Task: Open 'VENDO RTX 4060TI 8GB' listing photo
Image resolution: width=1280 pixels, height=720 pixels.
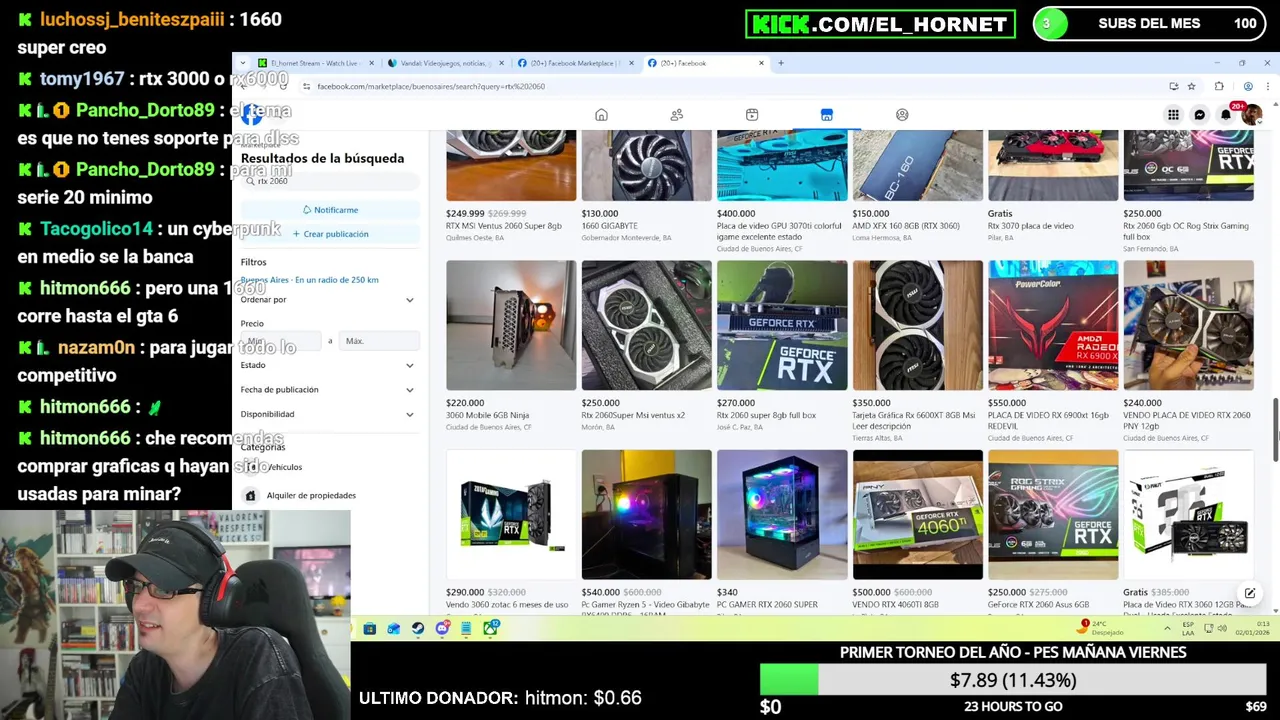Action: pos(918,514)
